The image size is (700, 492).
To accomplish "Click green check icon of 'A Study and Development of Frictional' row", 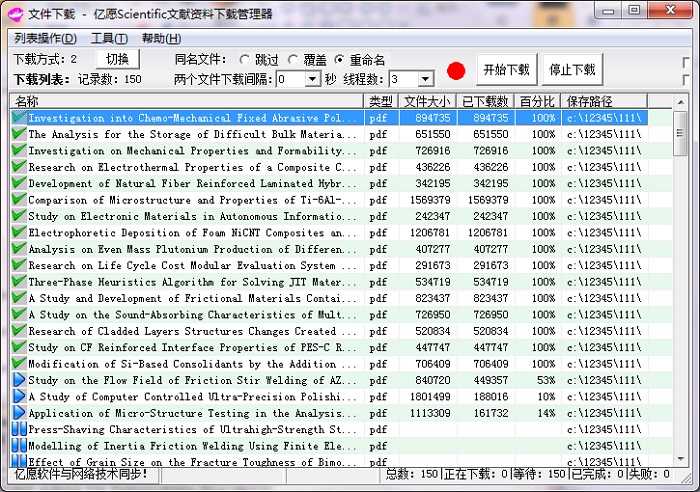I will tap(19, 298).
